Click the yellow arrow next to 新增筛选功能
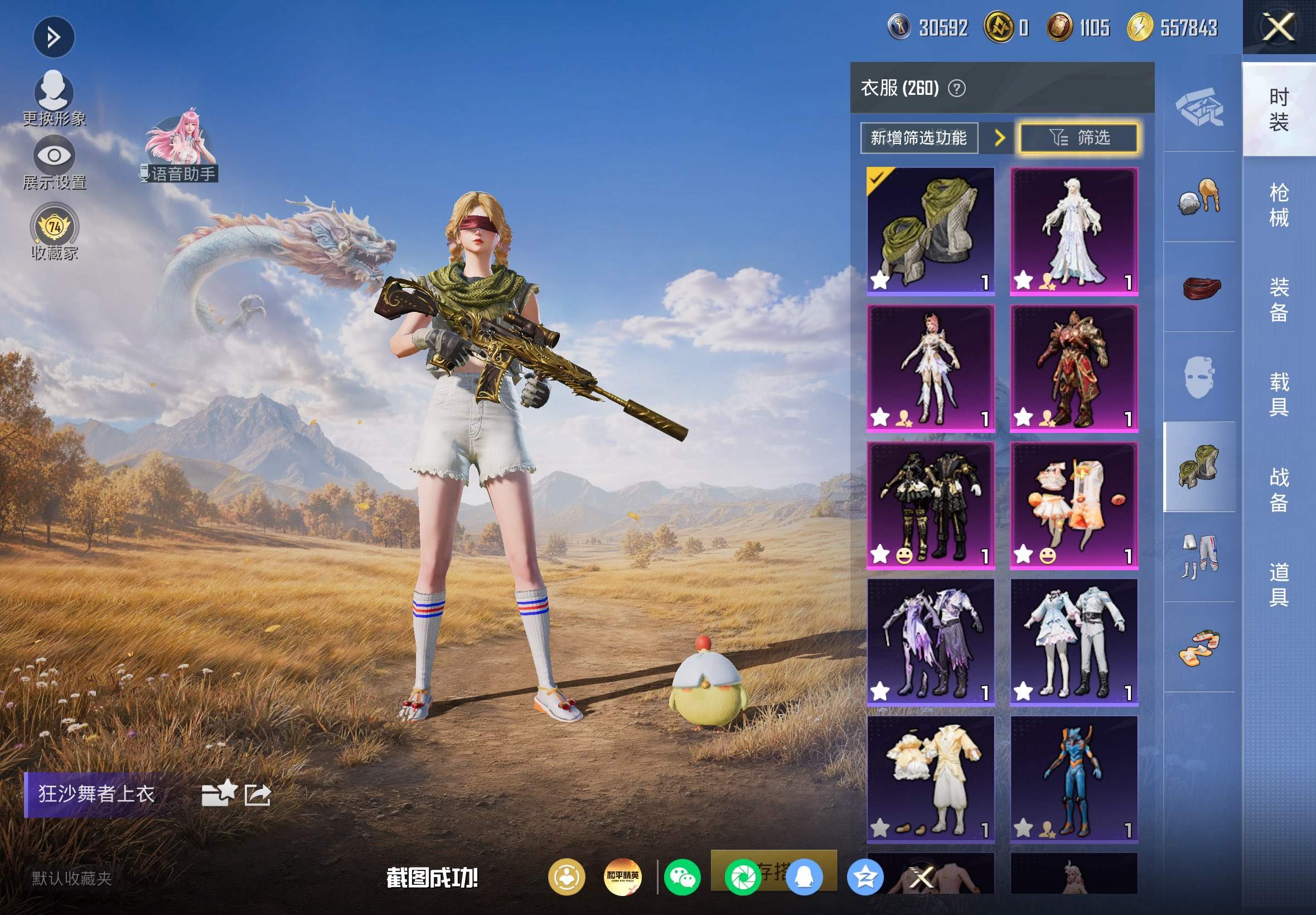 1000,138
